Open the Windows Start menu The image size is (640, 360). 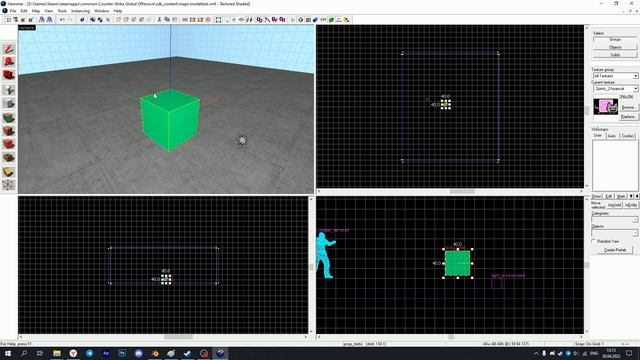[8, 353]
